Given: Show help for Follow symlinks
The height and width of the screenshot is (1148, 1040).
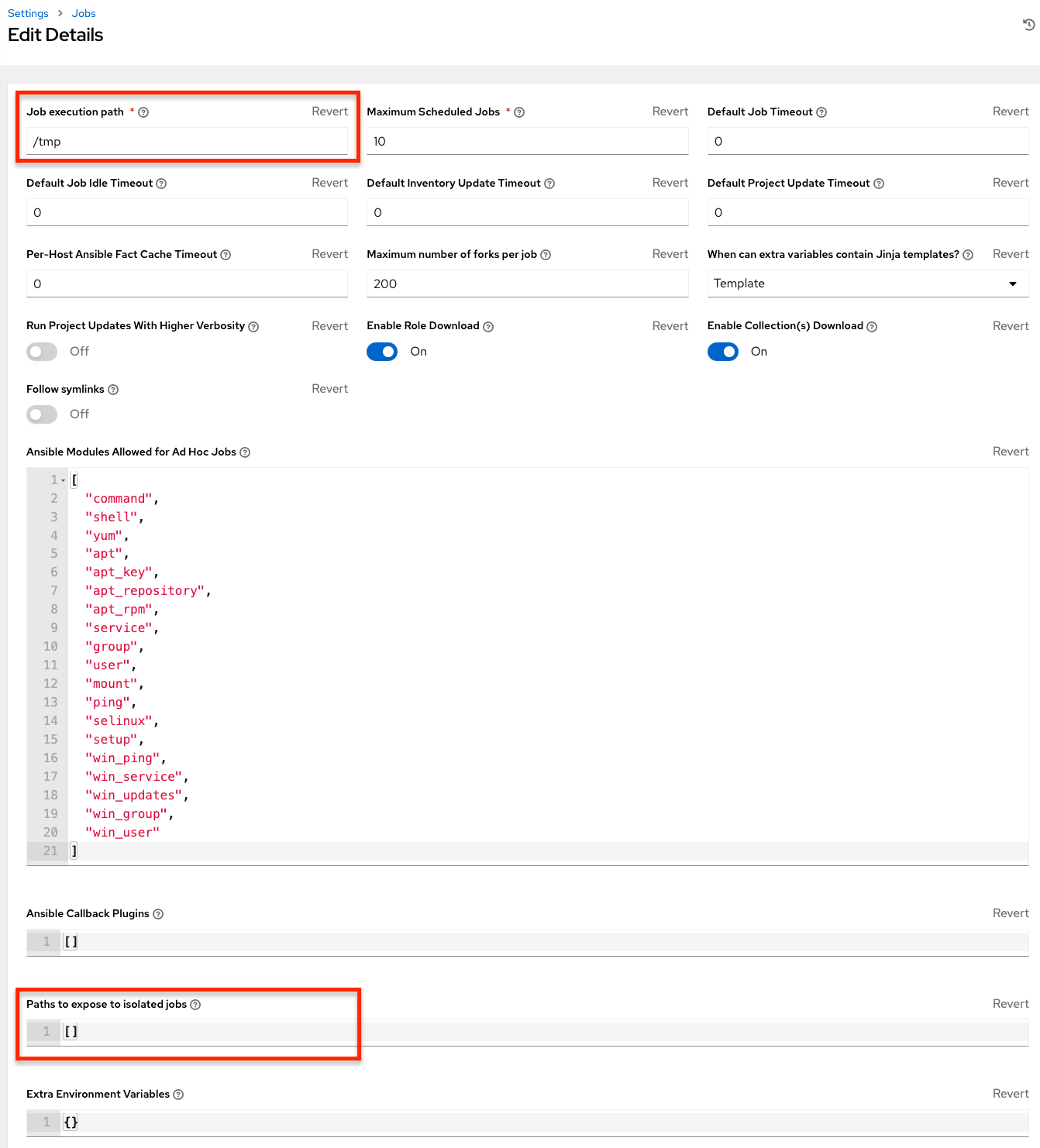Looking at the screenshot, I should pos(113,390).
